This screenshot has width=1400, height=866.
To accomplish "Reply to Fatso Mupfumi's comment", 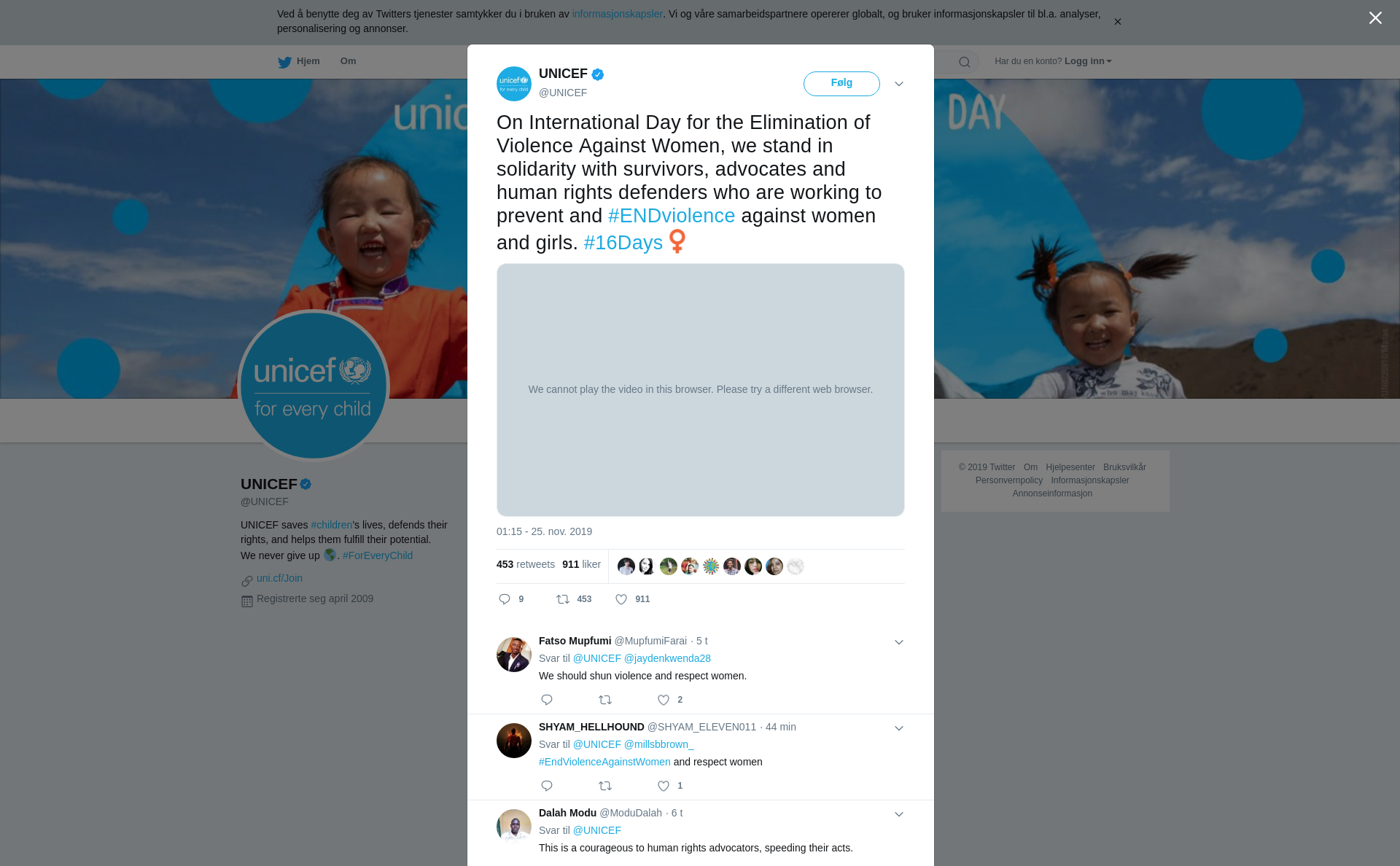I will [x=547, y=700].
